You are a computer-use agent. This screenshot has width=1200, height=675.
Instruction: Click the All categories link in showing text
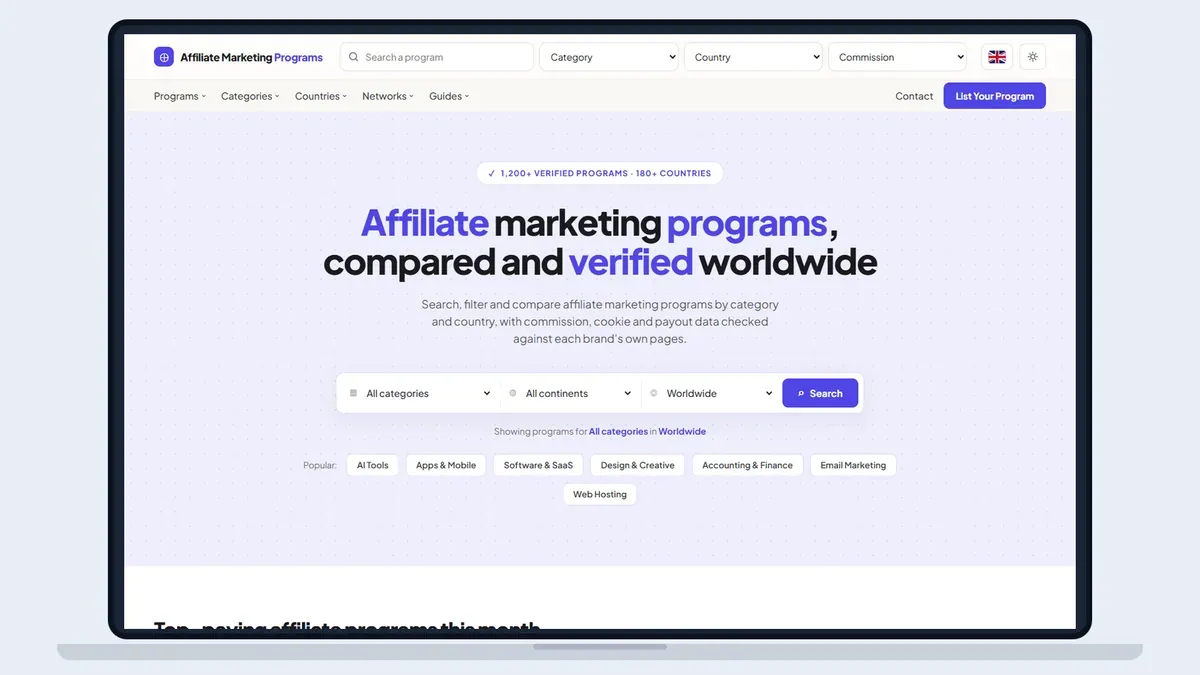click(618, 432)
